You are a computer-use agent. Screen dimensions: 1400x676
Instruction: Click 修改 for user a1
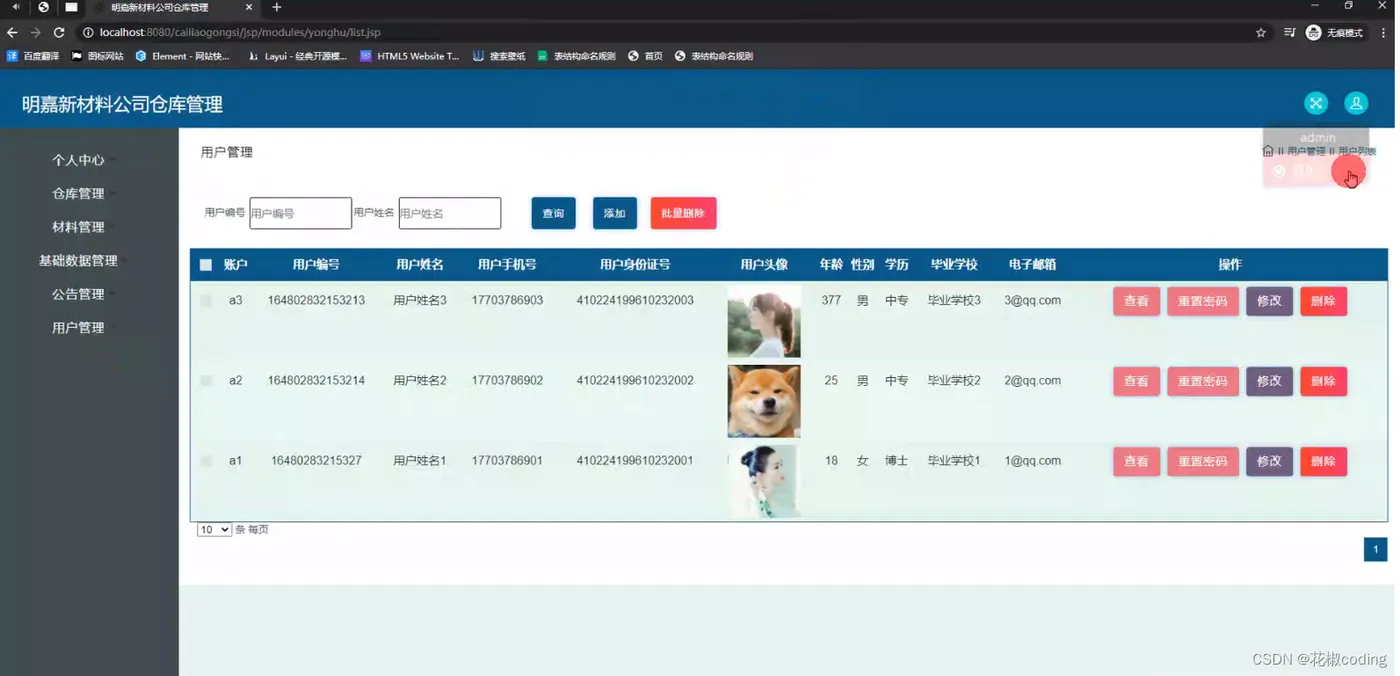click(1269, 461)
